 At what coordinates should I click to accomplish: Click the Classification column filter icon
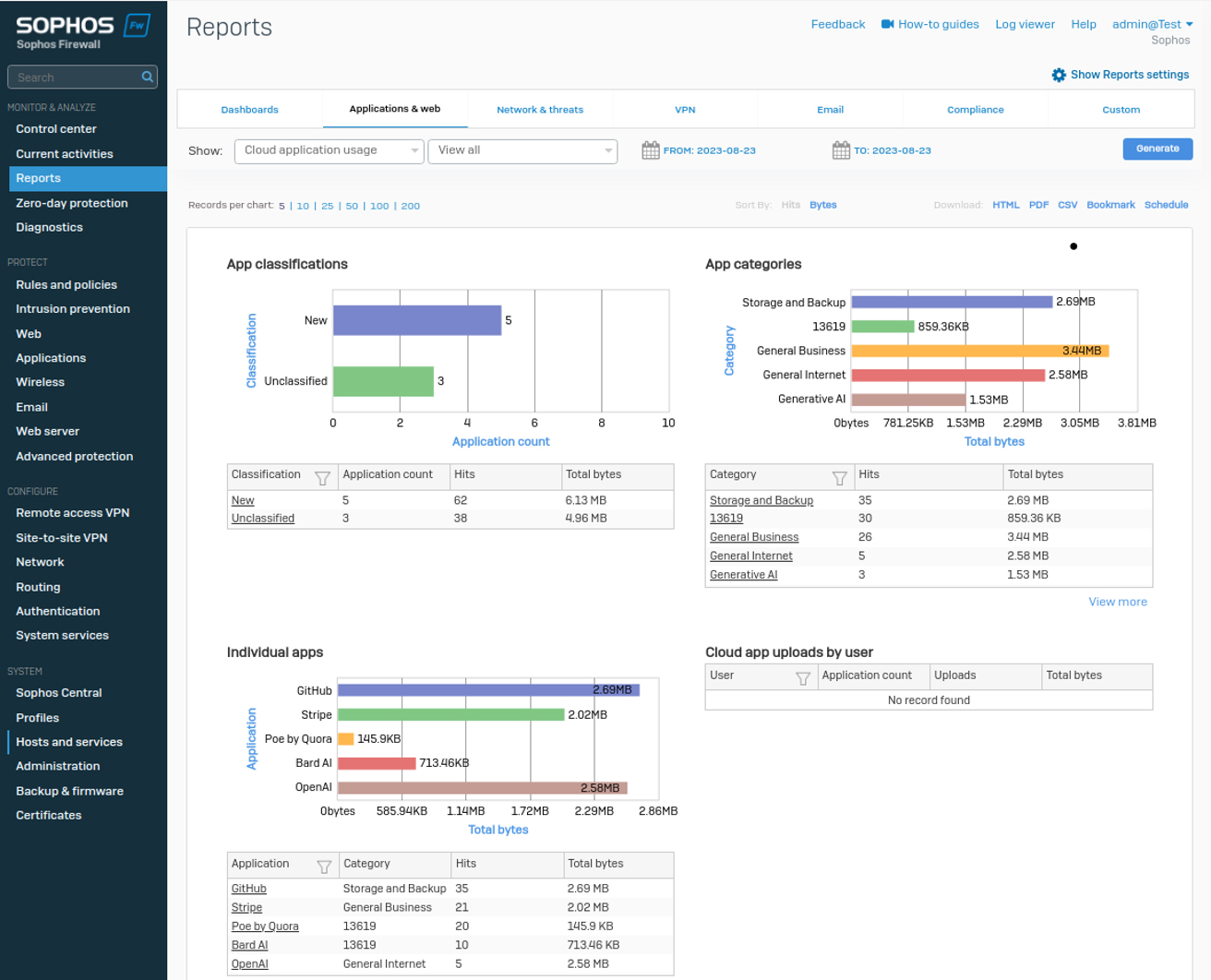click(322, 478)
